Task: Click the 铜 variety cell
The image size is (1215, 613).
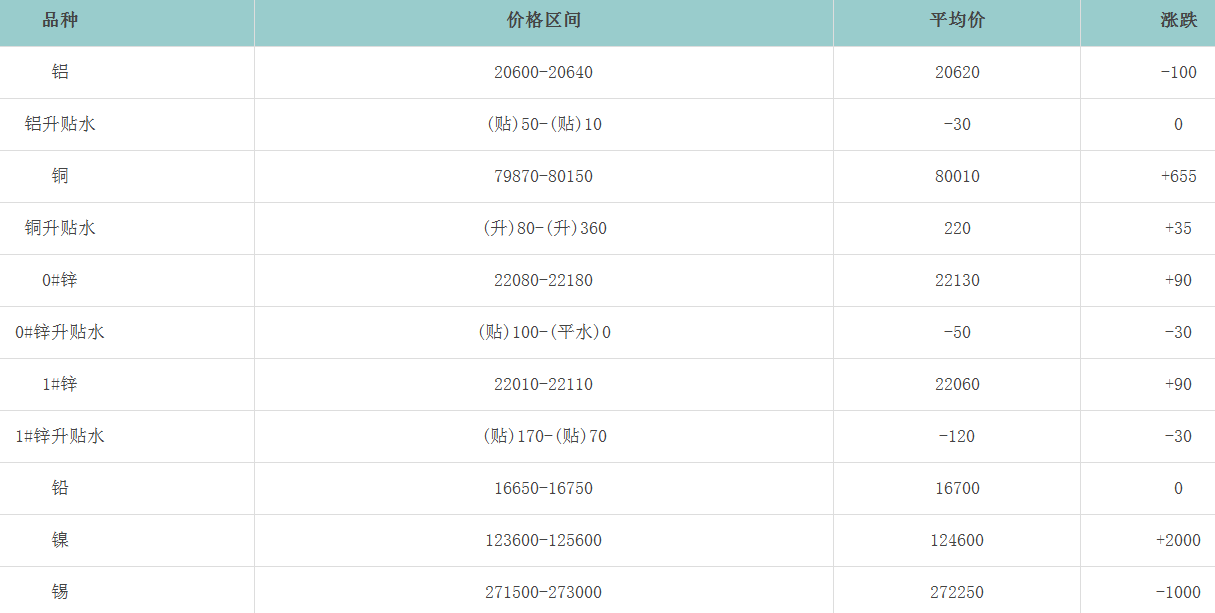Action: click(60, 177)
